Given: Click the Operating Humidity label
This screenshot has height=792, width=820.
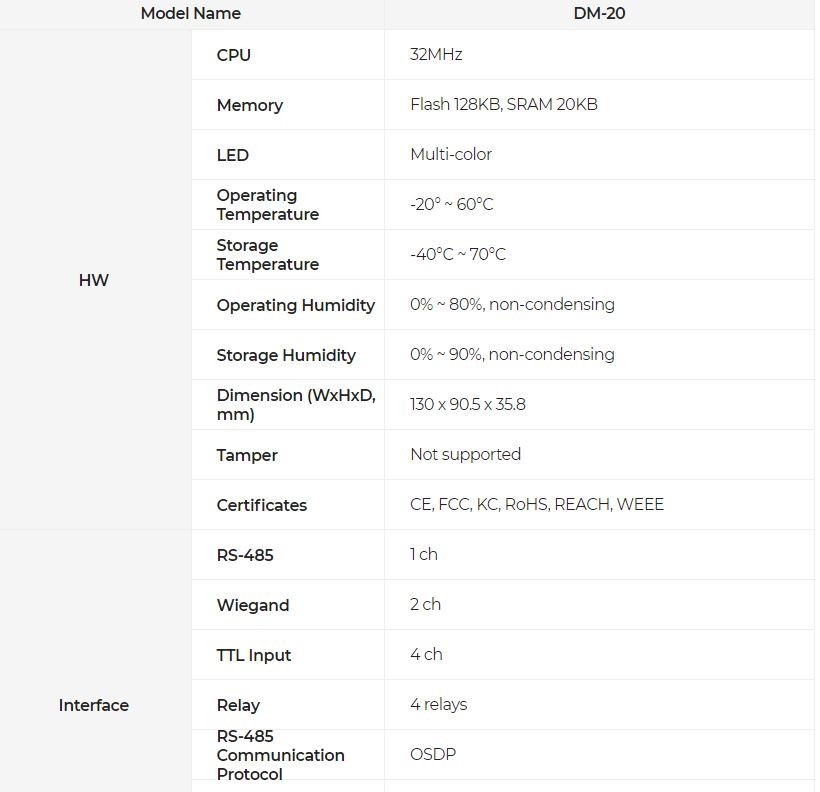Looking at the screenshot, I should (x=295, y=305).
